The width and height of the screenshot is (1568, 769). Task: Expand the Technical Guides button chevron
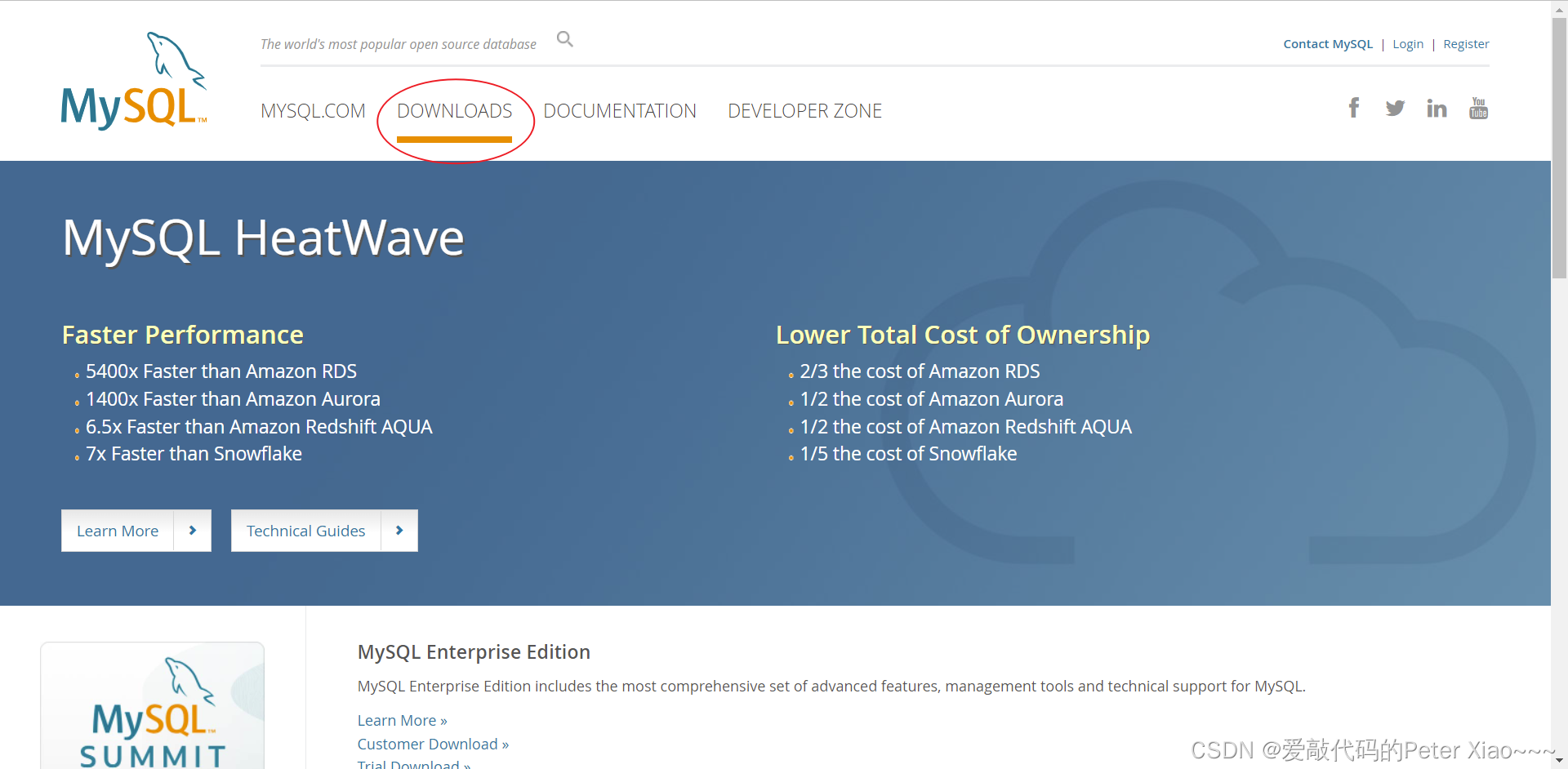399,530
